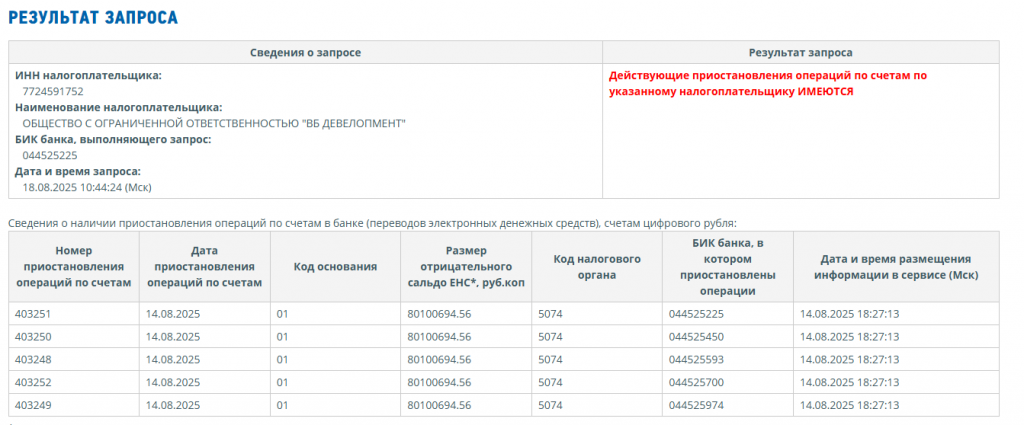Click basis code 01 in row 403250
Screen dimensions: 1024x425
point(282,337)
